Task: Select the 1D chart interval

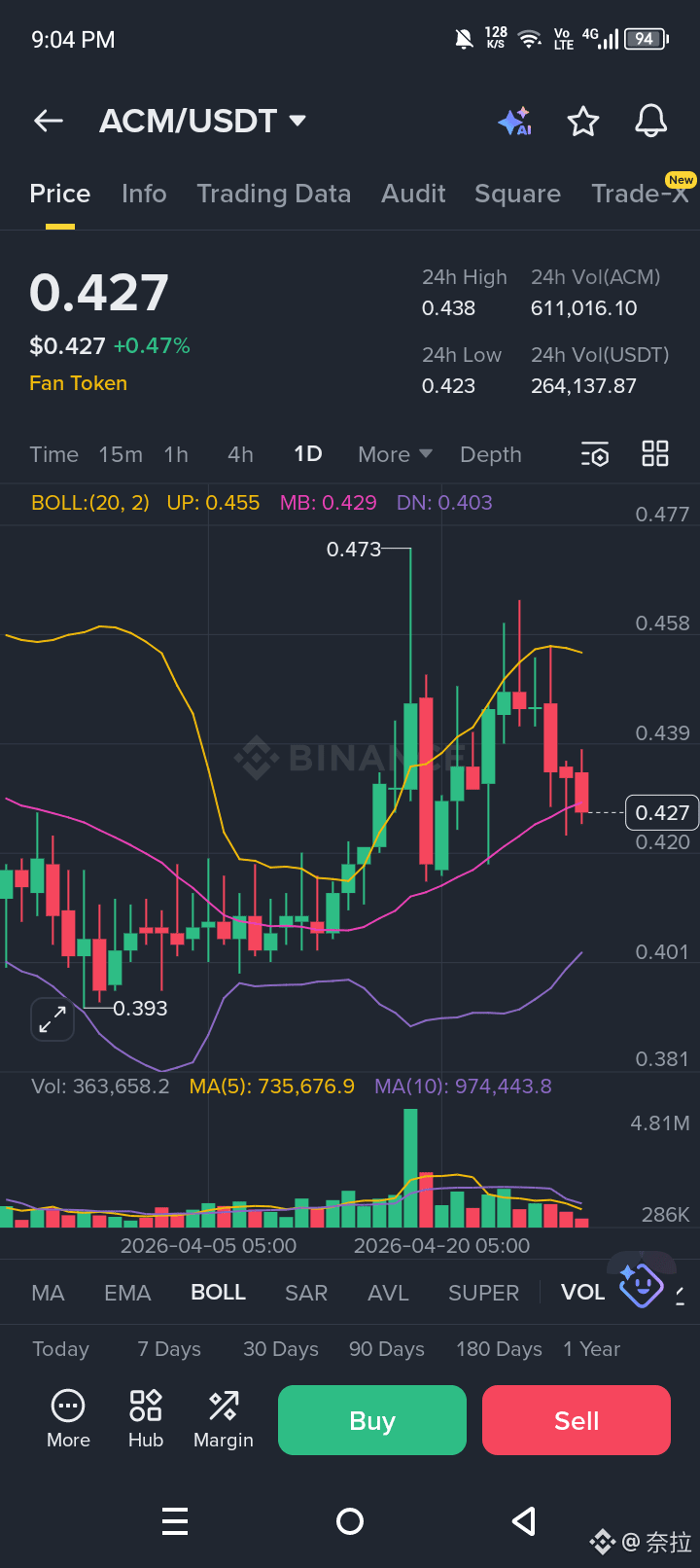Action: point(308,454)
